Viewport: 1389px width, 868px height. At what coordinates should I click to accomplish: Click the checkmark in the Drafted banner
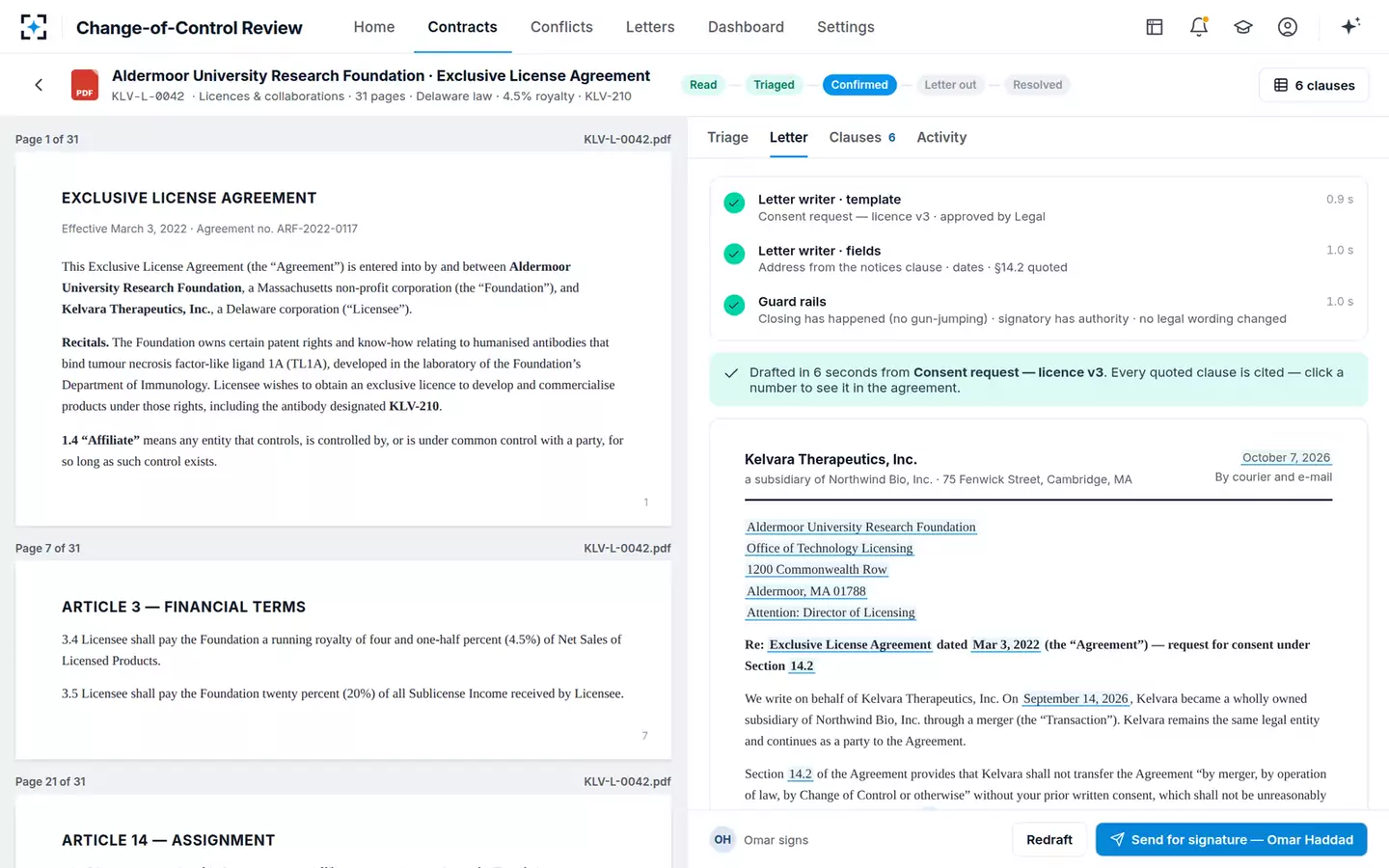(x=731, y=373)
